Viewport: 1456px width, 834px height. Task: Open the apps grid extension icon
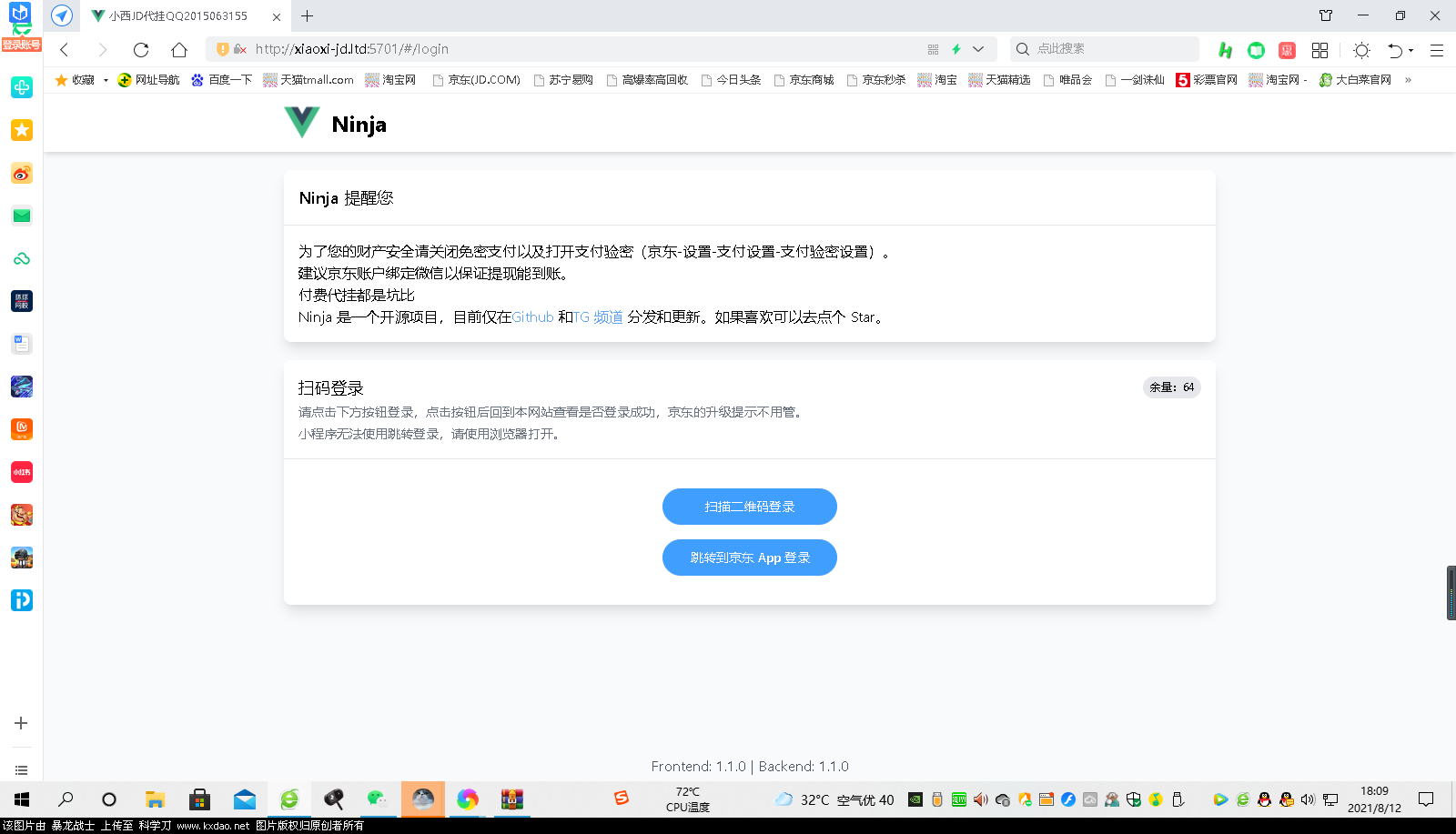[1319, 50]
